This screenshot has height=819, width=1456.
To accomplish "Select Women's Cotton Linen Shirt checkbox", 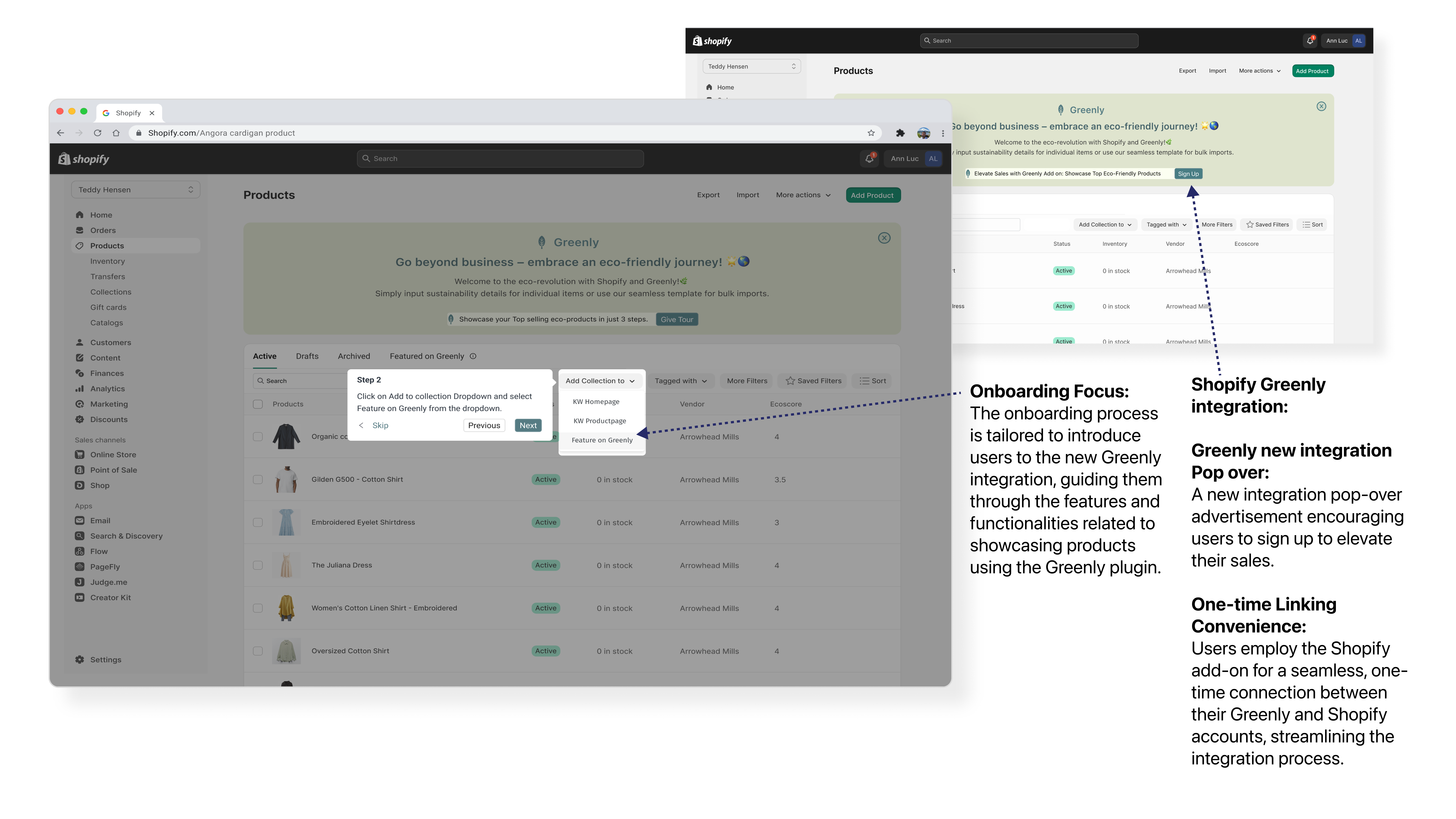I will coord(258,608).
